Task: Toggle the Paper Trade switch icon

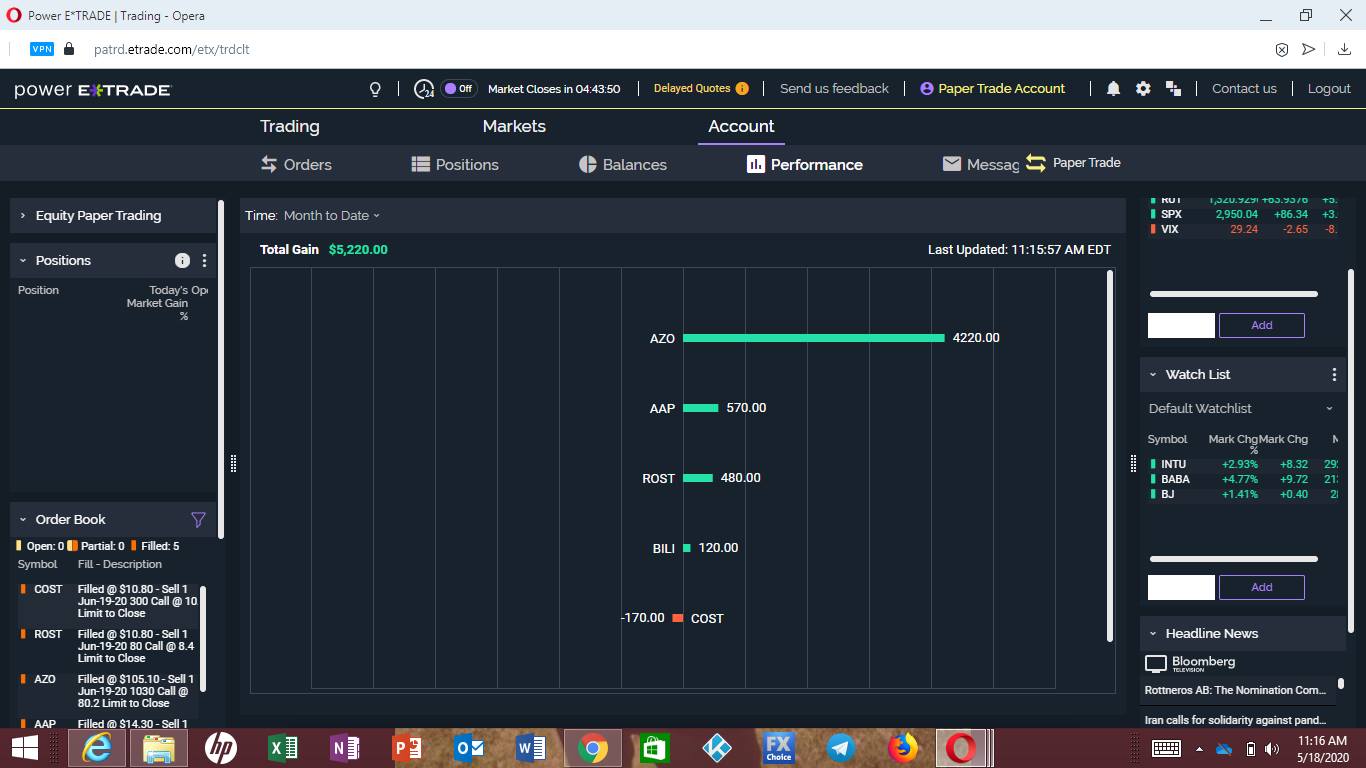Action: click(1035, 163)
